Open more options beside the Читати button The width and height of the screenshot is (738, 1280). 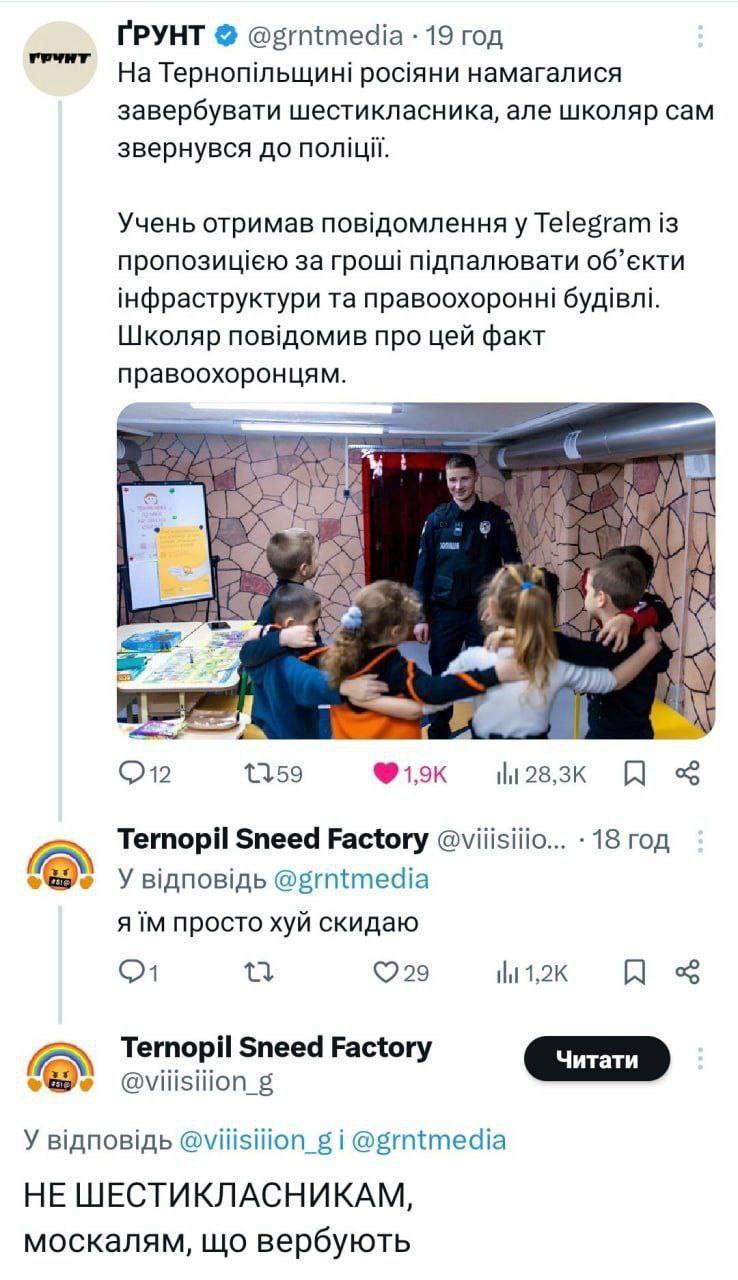(700, 1058)
